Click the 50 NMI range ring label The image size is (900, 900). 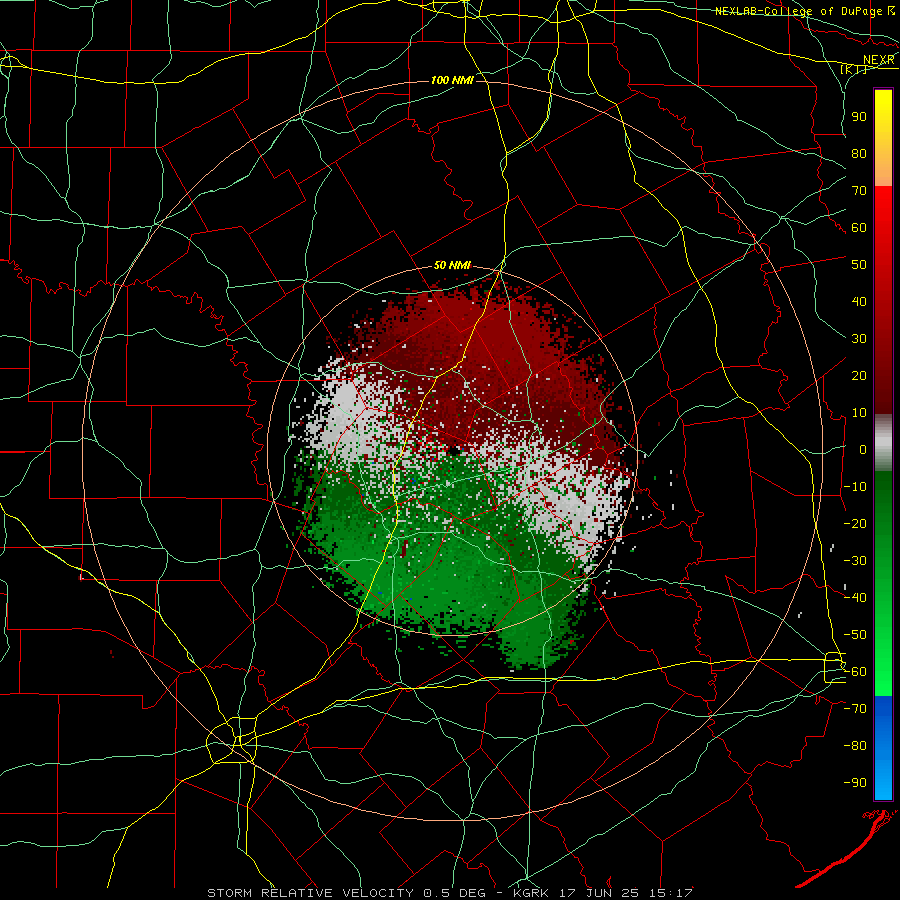point(452,265)
